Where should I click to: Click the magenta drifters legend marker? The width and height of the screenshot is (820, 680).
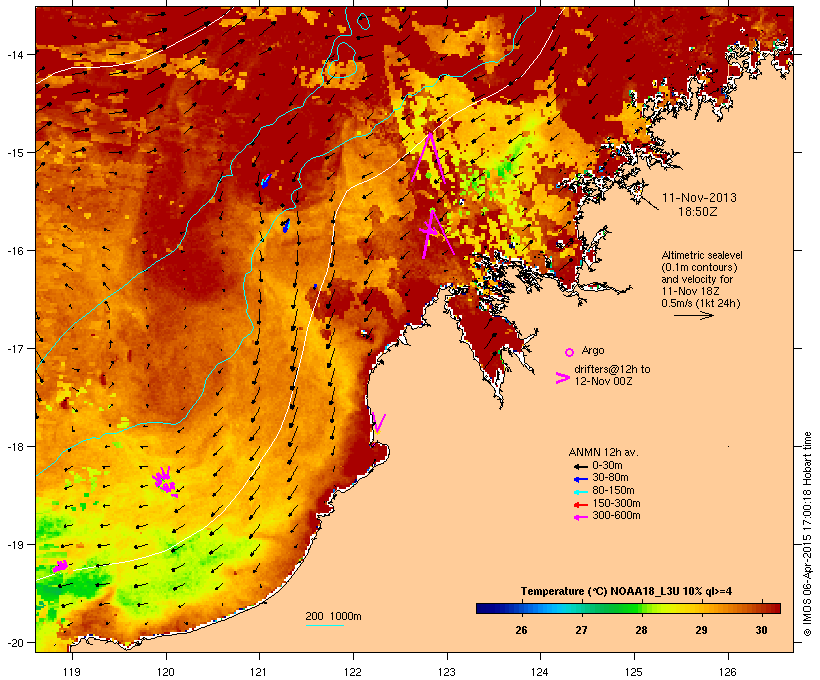(x=562, y=378)
